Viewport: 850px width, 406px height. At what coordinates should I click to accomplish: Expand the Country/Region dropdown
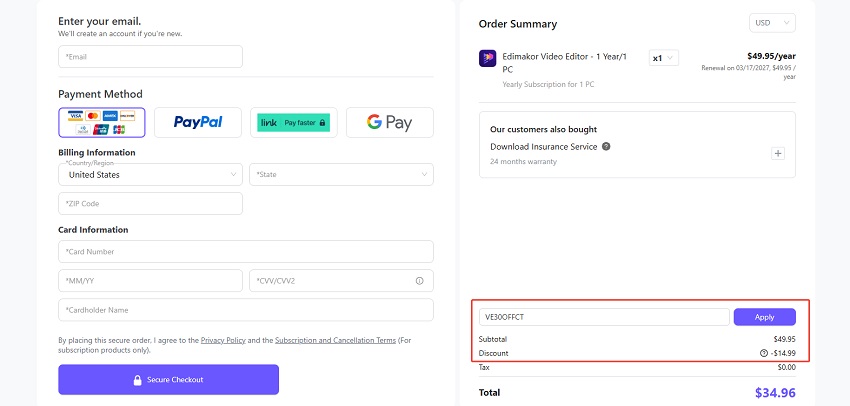(x=150, y=174)
